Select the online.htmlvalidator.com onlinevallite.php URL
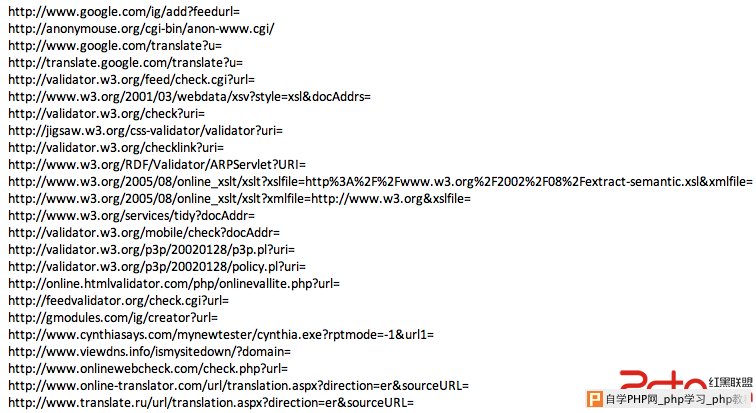This screenshot has height=413, width=756. pos(174,284)
